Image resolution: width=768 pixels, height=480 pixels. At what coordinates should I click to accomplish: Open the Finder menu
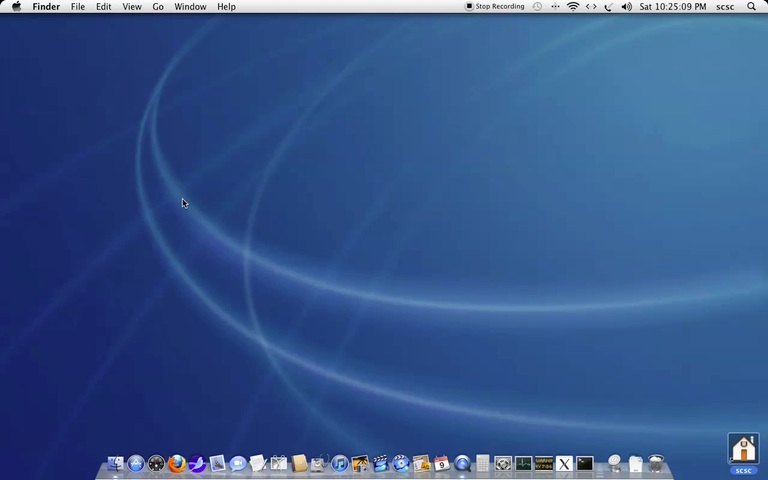46,6
